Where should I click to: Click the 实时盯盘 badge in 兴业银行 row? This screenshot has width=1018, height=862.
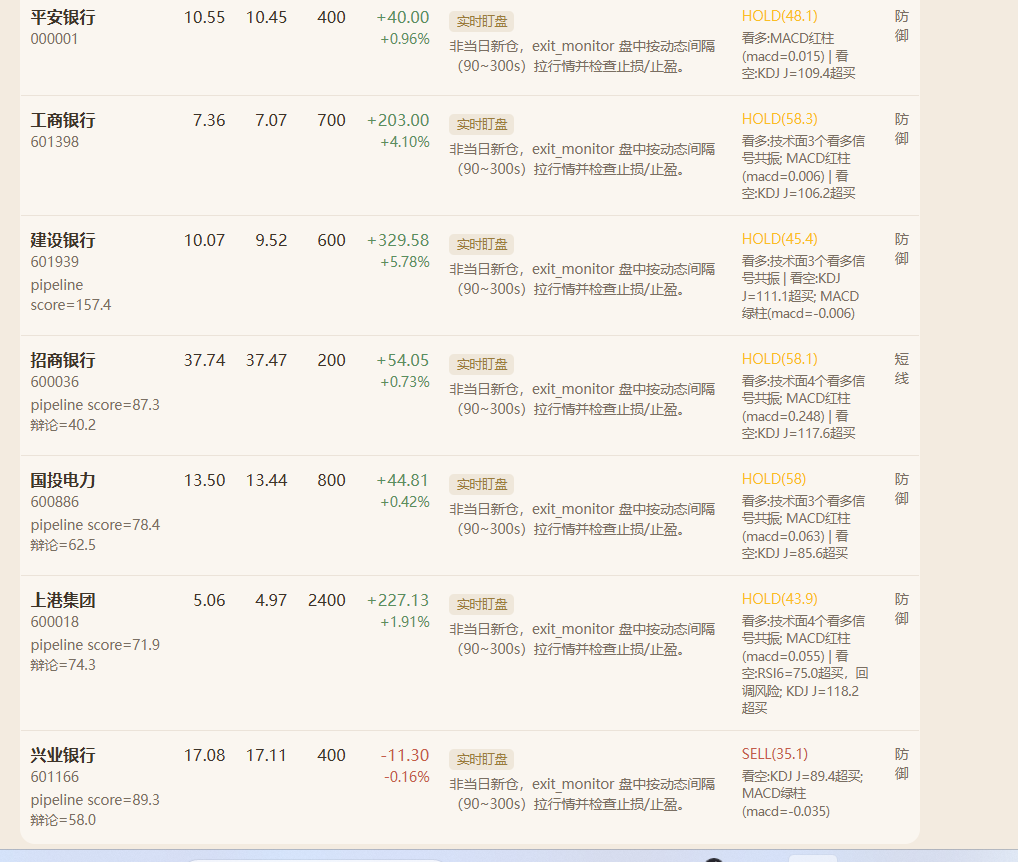click(481, 759)
